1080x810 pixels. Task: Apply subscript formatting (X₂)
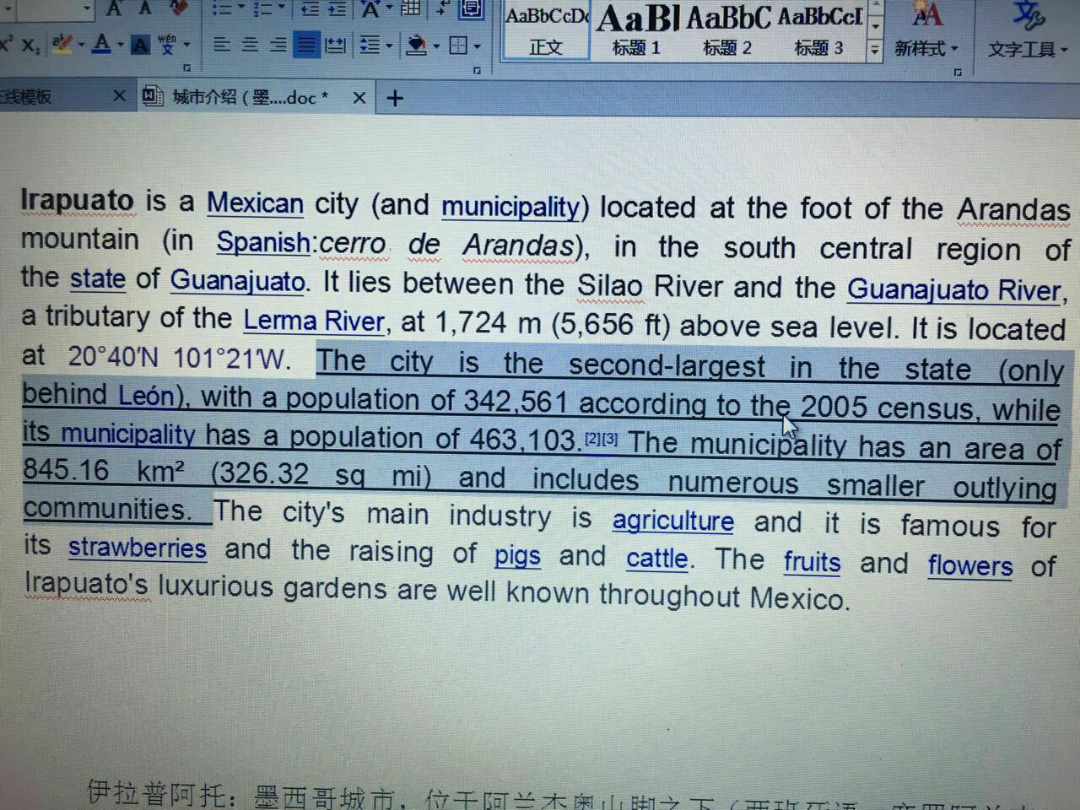click(30, 45)
